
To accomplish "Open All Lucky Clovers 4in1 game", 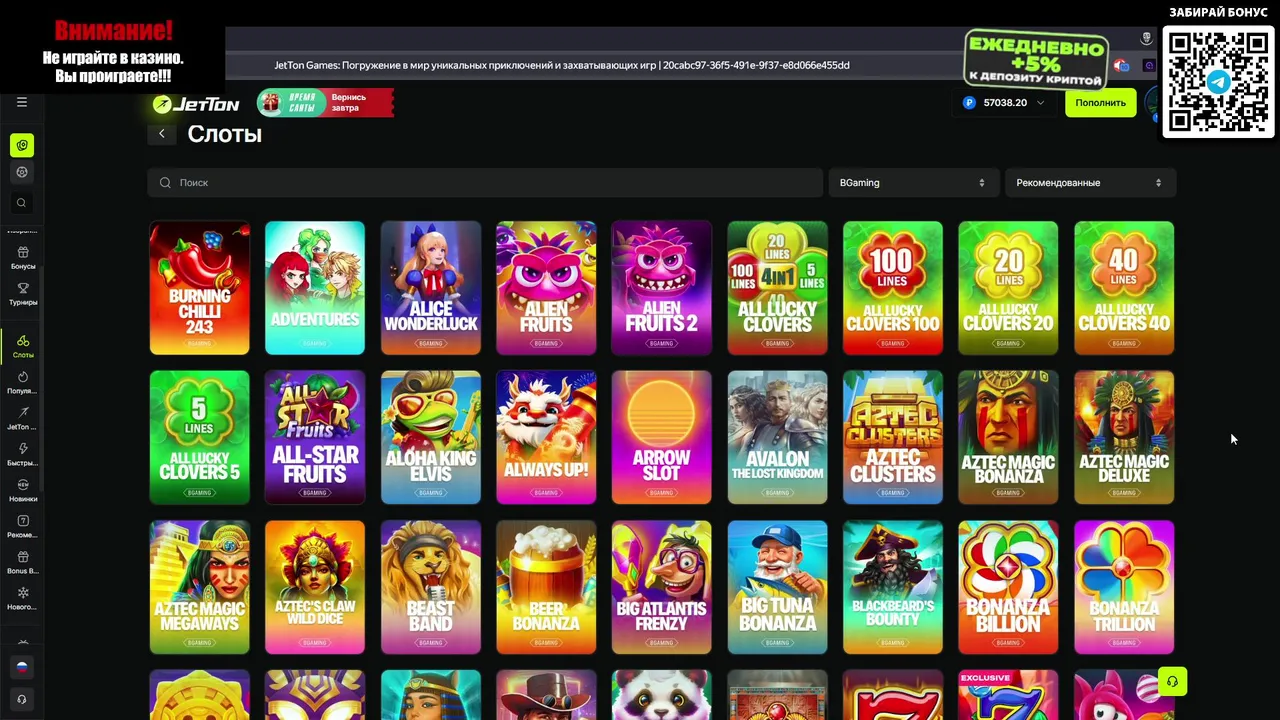I will coord(777,288).
